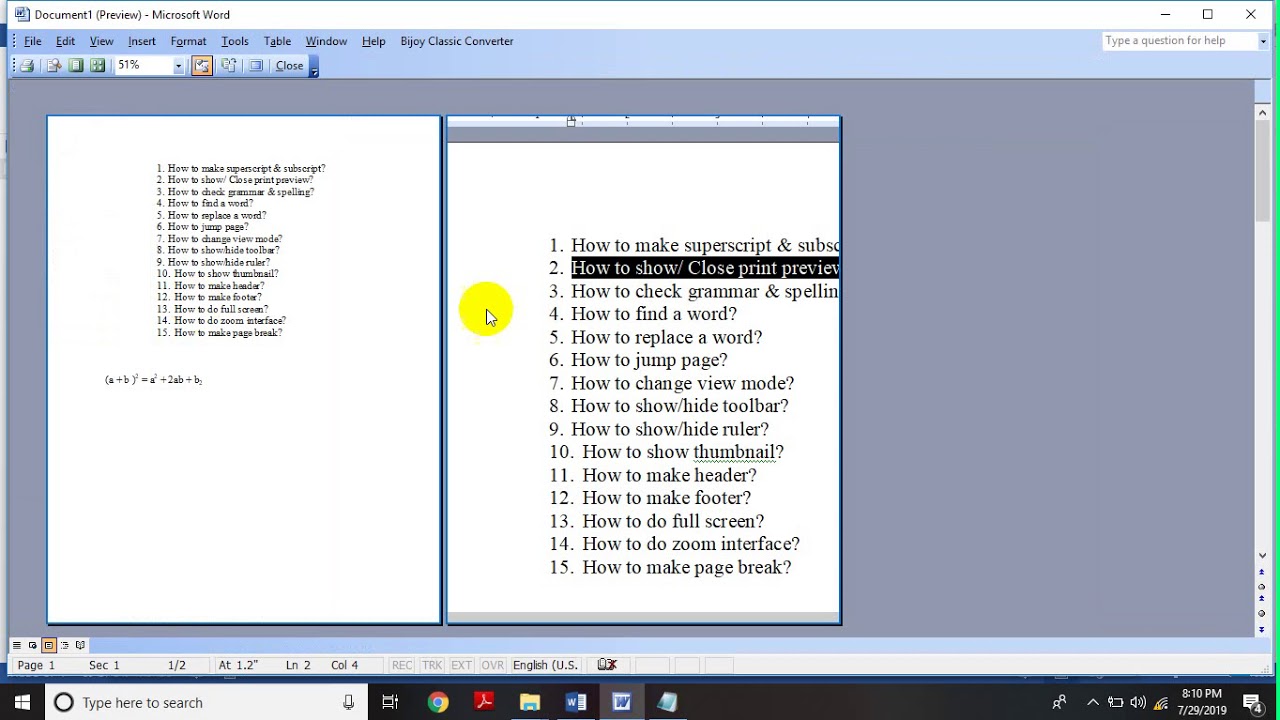Toggle EXT extend selection in status bar
The image size is (1280, 720).
coord(462,665)
